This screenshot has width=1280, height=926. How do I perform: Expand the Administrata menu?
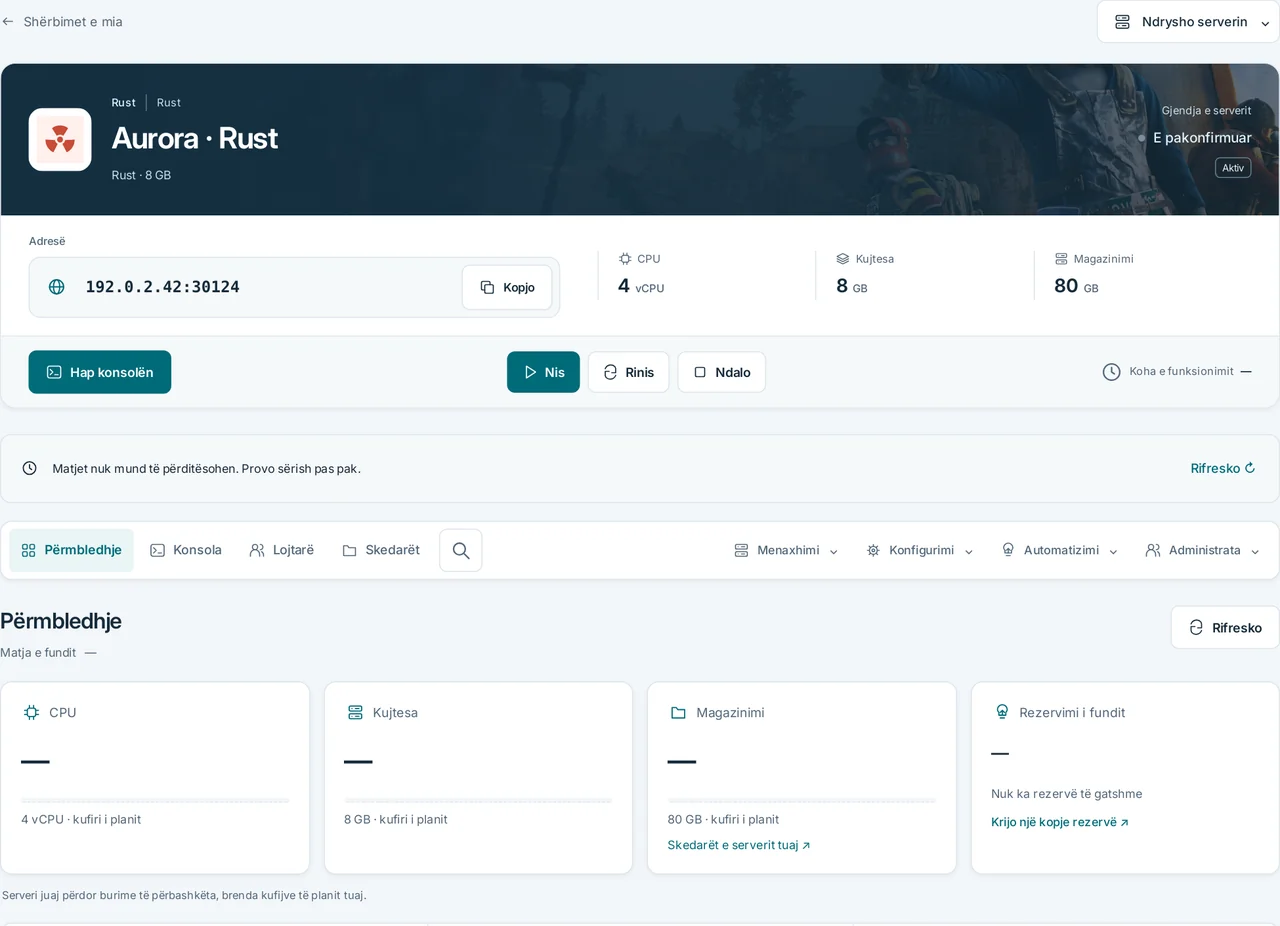pyautogui.click(x=1203, y=550)
